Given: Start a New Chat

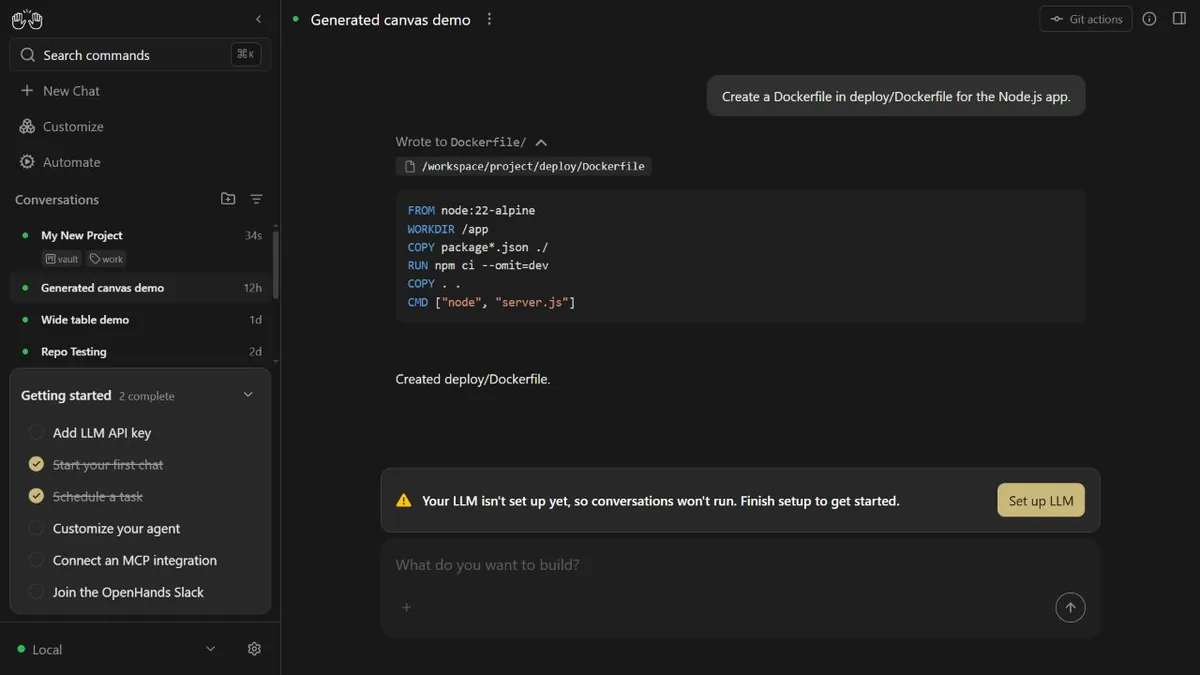Looking at the screenshot, I should pos(140,91).
